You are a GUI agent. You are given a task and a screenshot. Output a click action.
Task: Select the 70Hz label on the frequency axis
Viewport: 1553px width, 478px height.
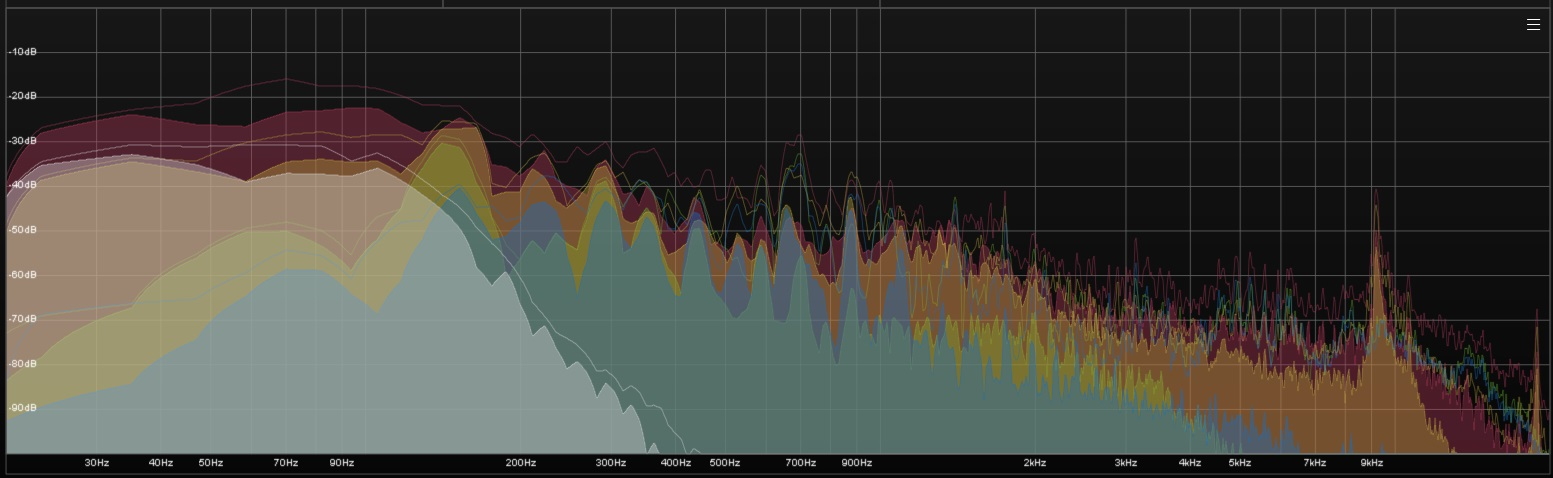tap(285, 463)
